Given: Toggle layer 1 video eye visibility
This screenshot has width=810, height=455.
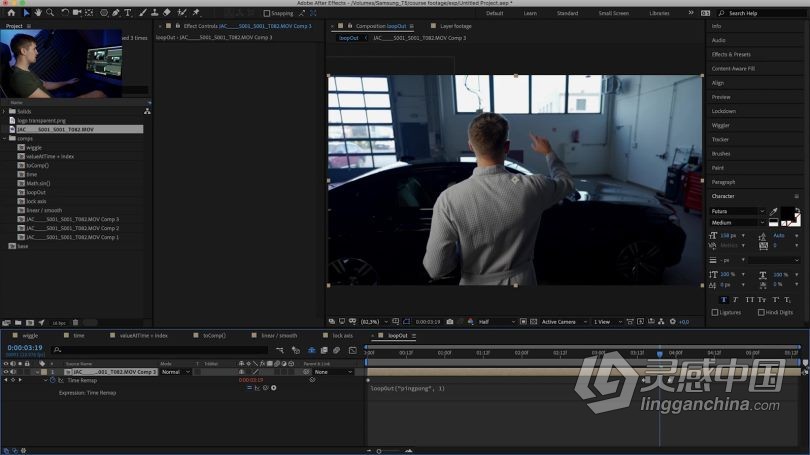Looking at the screenshot, I should tap(6, 372).
